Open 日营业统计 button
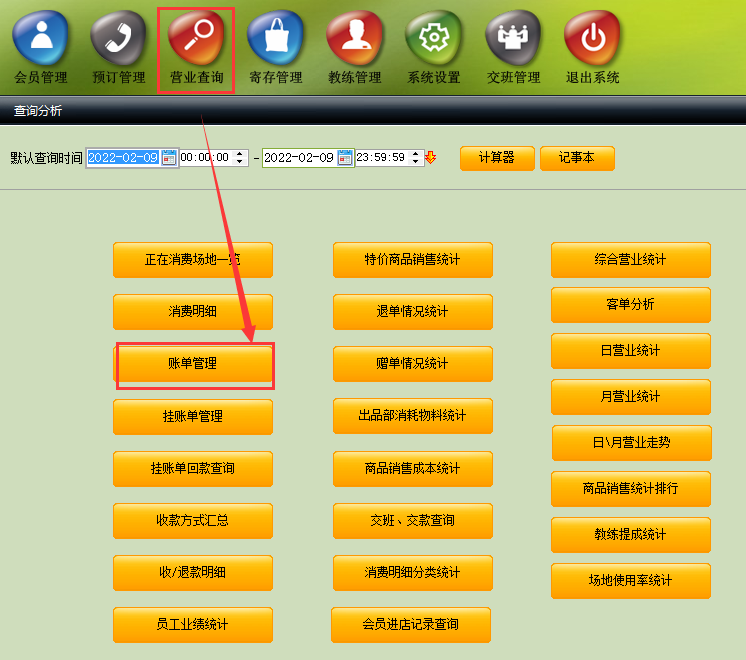Screen dimensions: 746x660 point(631,351)
